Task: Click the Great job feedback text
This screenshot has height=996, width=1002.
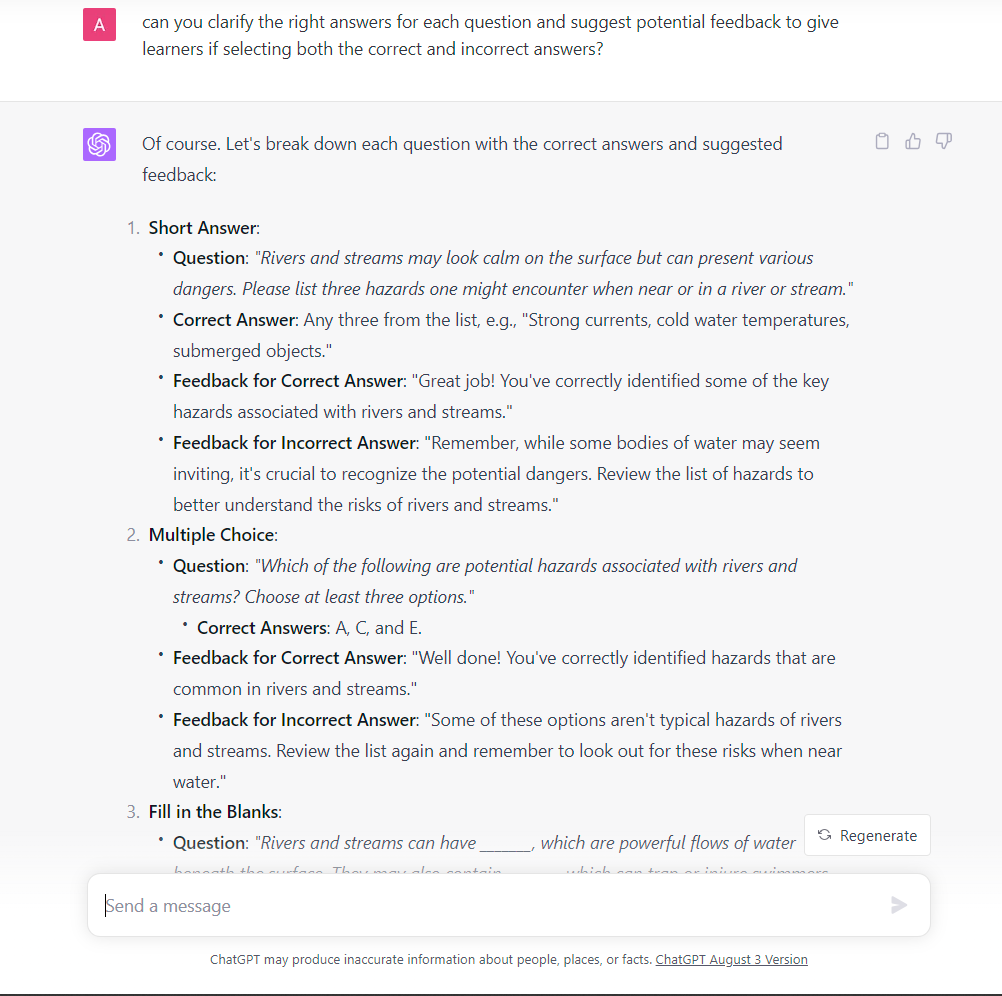Action: click(500, 396)
